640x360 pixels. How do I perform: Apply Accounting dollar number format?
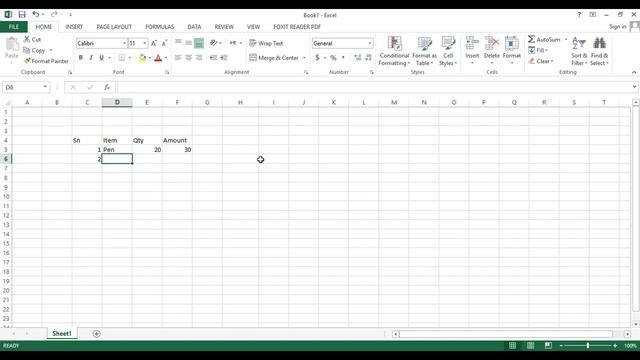pyautogui.click(x=317, y=58)
